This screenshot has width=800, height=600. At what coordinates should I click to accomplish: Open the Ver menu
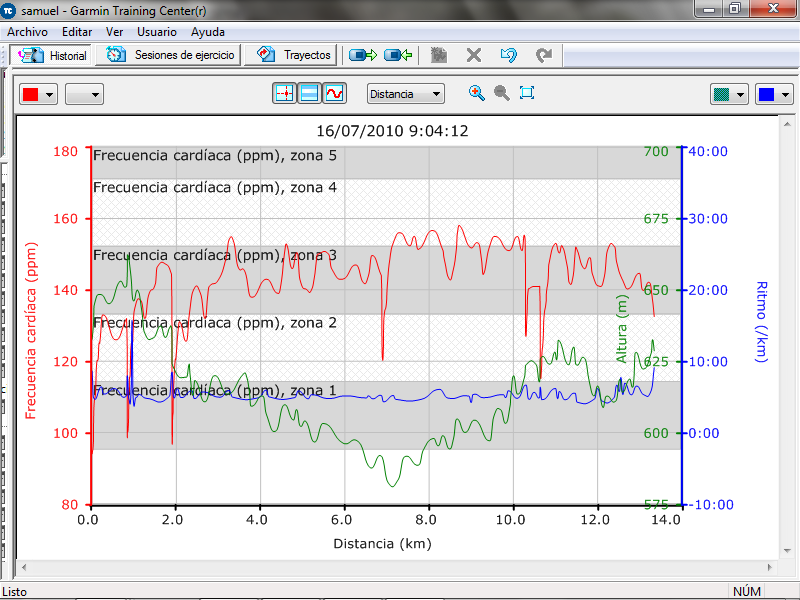tap(114, 32)
